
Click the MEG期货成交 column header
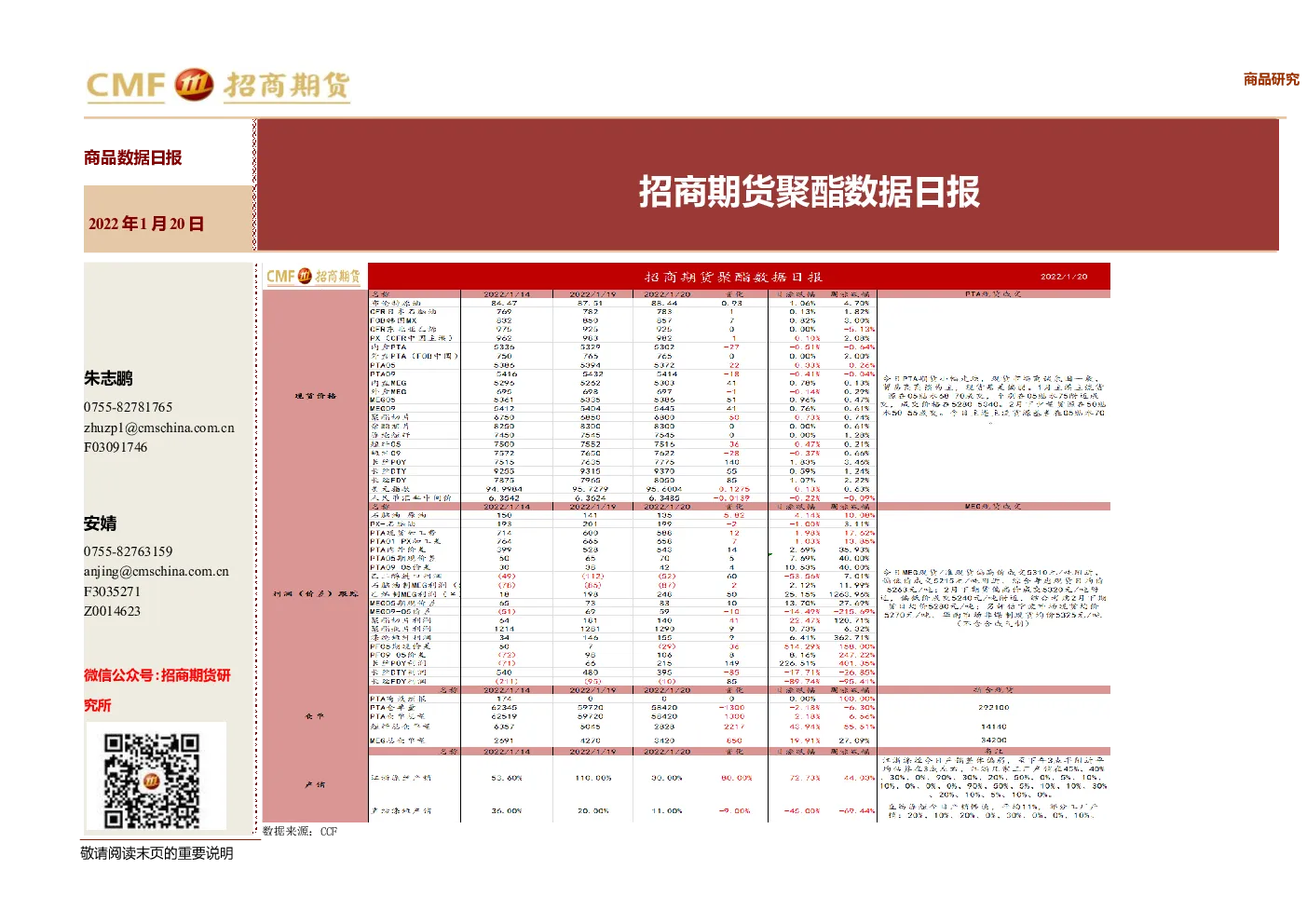point(993,507)
